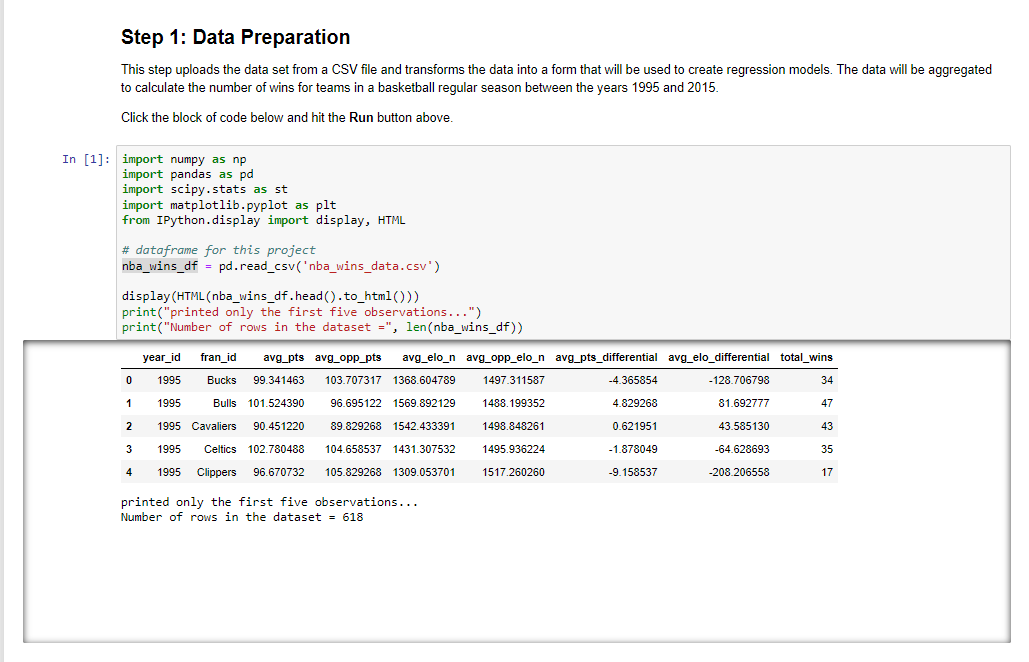Click the value 1497.311587
The image size is (1029, 662).
(514, 381)
